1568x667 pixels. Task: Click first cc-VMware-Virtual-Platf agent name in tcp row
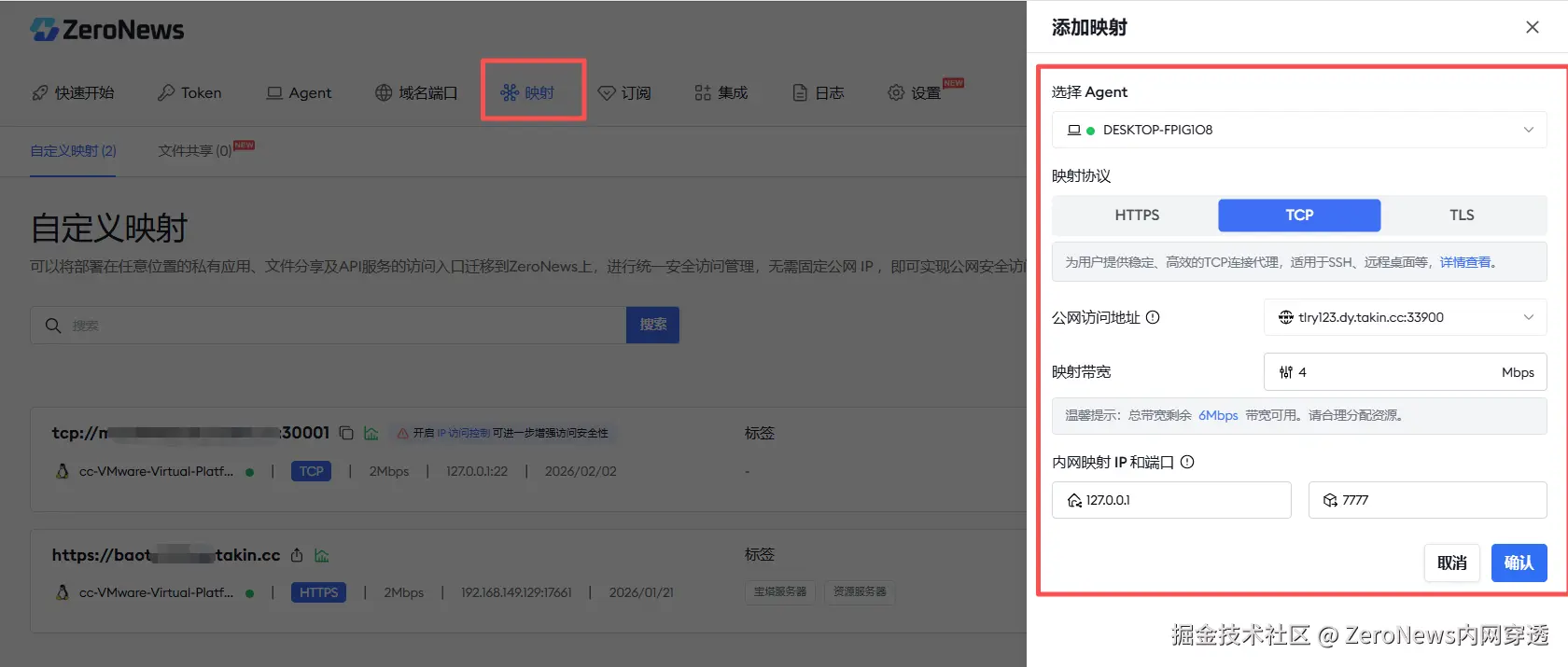[156, 471]
